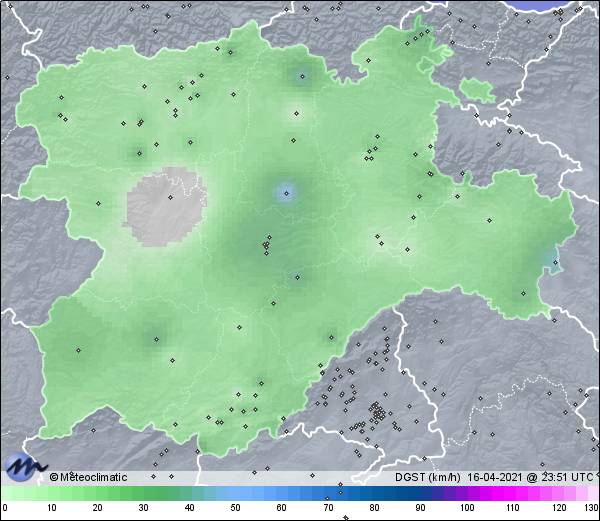The height and width of the screenshot is (521, 600).
Task: Click the scale label 120
Action: [x=559, y=508]
